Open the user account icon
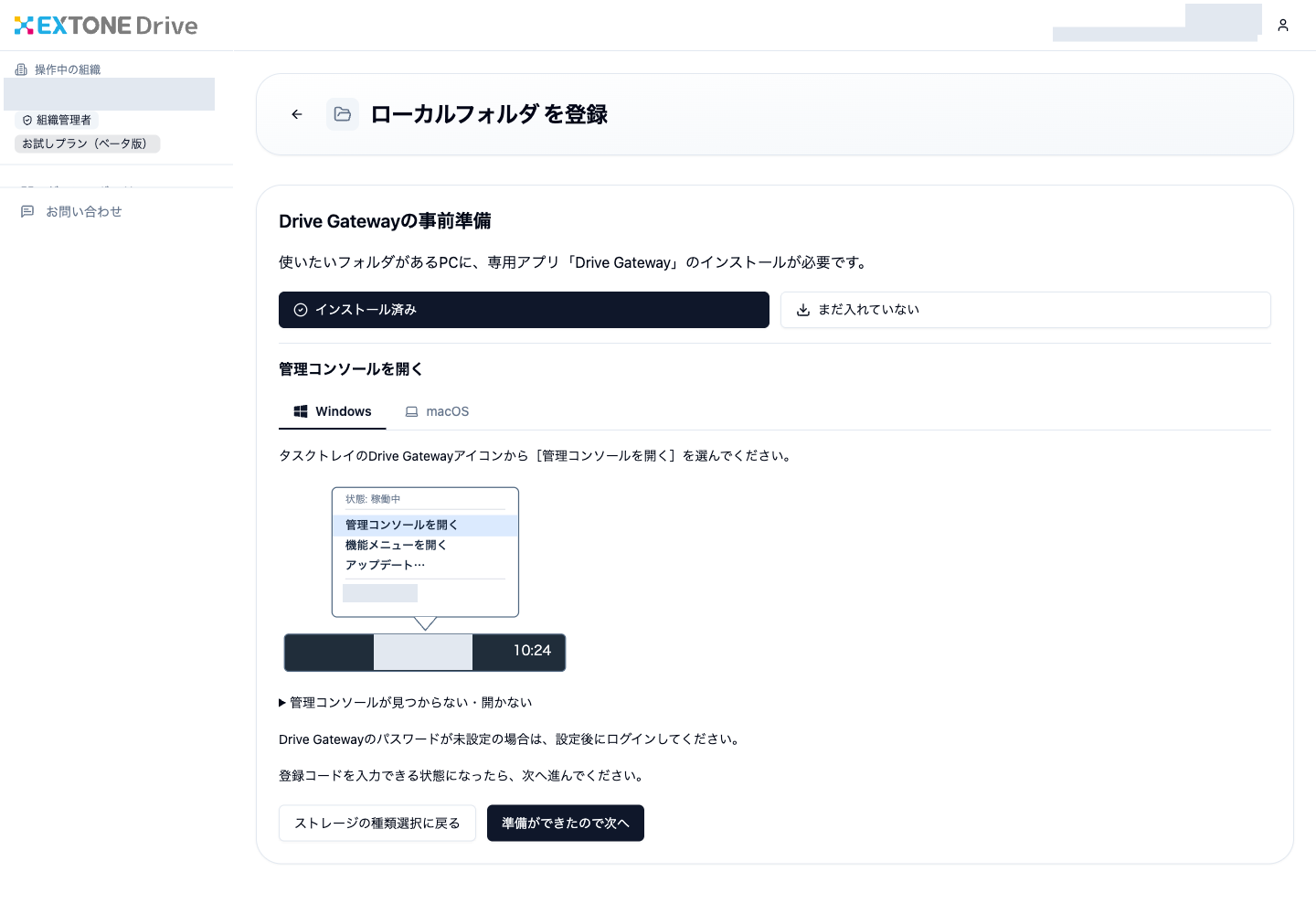The height and width of the screenshot is (914, 1316). pyautogui.click(x=1283, y=26)
